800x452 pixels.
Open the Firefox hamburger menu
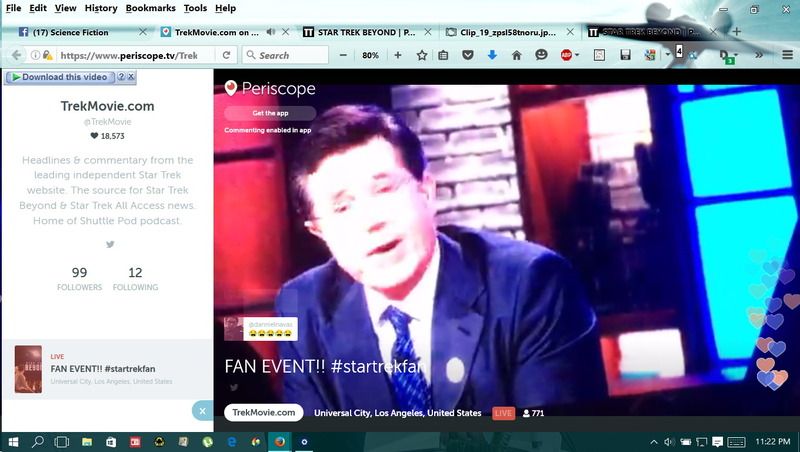point(787,55)
